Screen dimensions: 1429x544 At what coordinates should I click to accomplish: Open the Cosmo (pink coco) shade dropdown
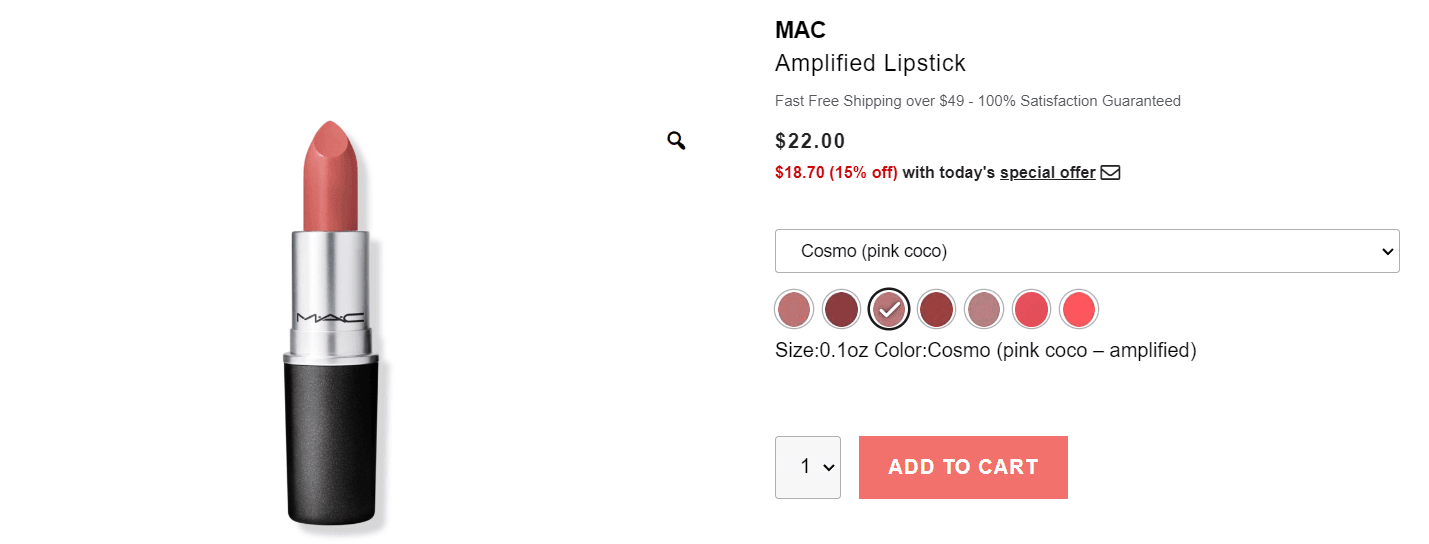point(1087,251)
